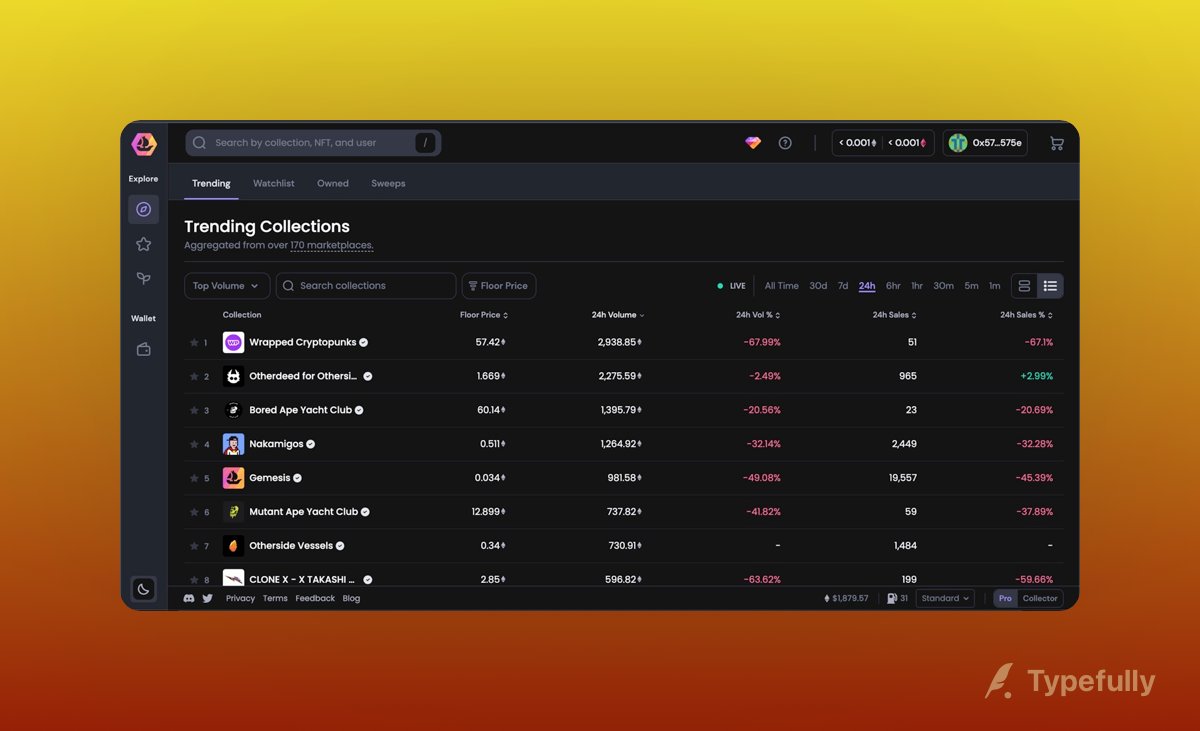
Task: Open the shopping cart
Action: (1056, 143)
